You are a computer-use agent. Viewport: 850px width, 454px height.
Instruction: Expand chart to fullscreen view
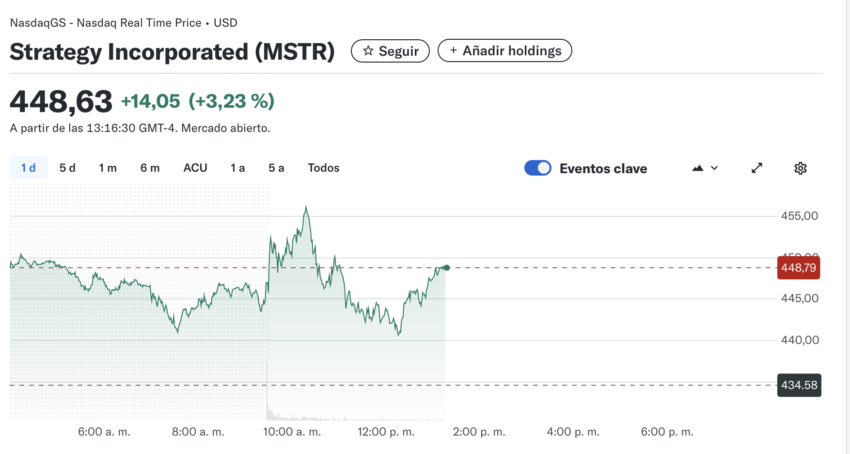[x=757, y=168]
